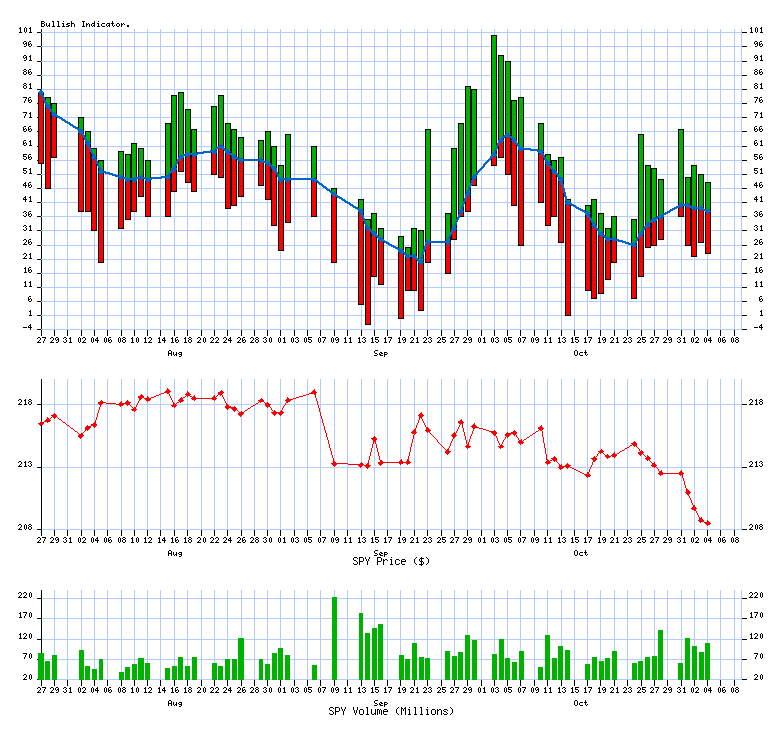The width and height of the screenshot is (784, 729).
Task: Select the first price data point at far left
Action: (x=41, y=424)
